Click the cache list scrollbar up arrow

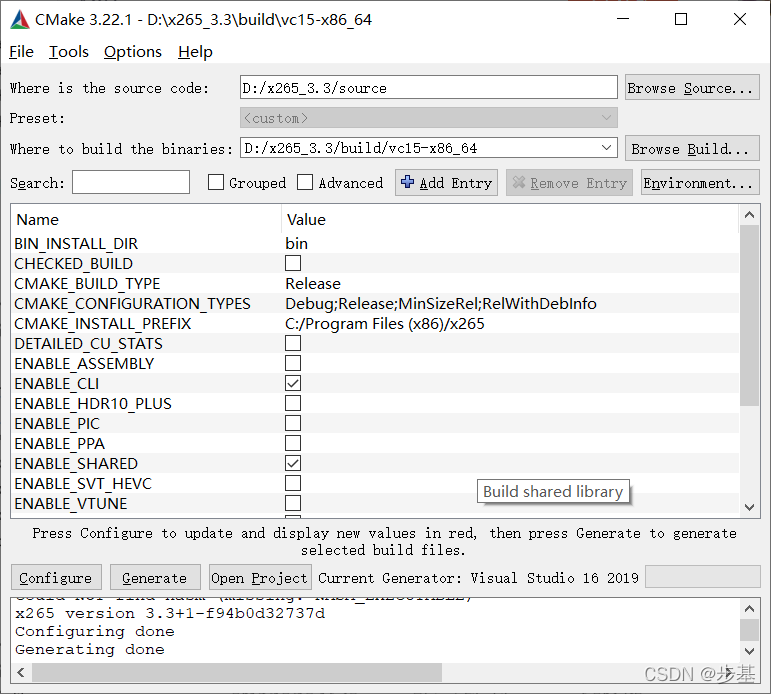coord(749,215)
